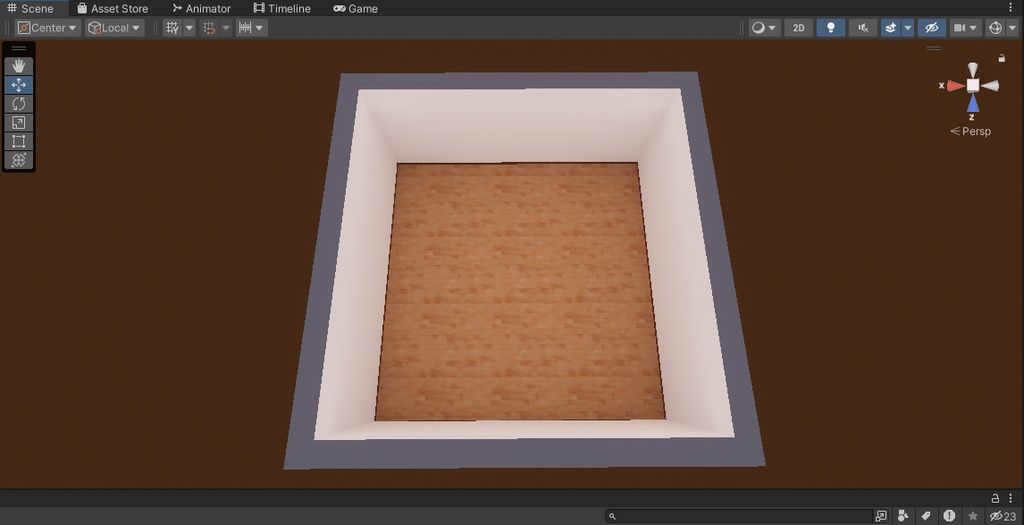Image resolution: width=1024 pixels, height=525 pixels.
Task: Open the draw mode shading dropdown
Action: point(764,28)
